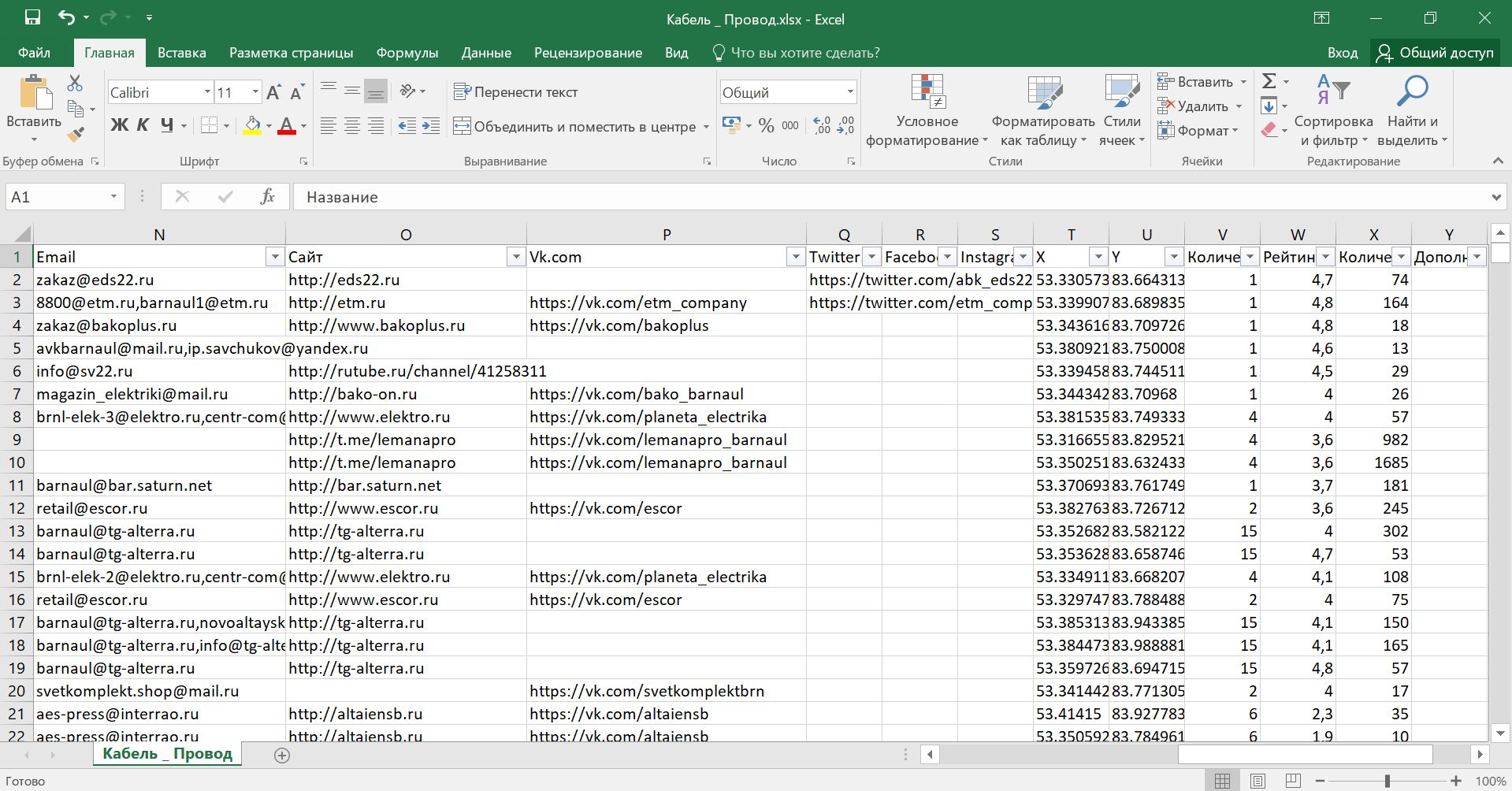Viewport: 1512px width, 791px height.
Task: Click the Insert Function fx icon
Action: [x=267, y=197]
